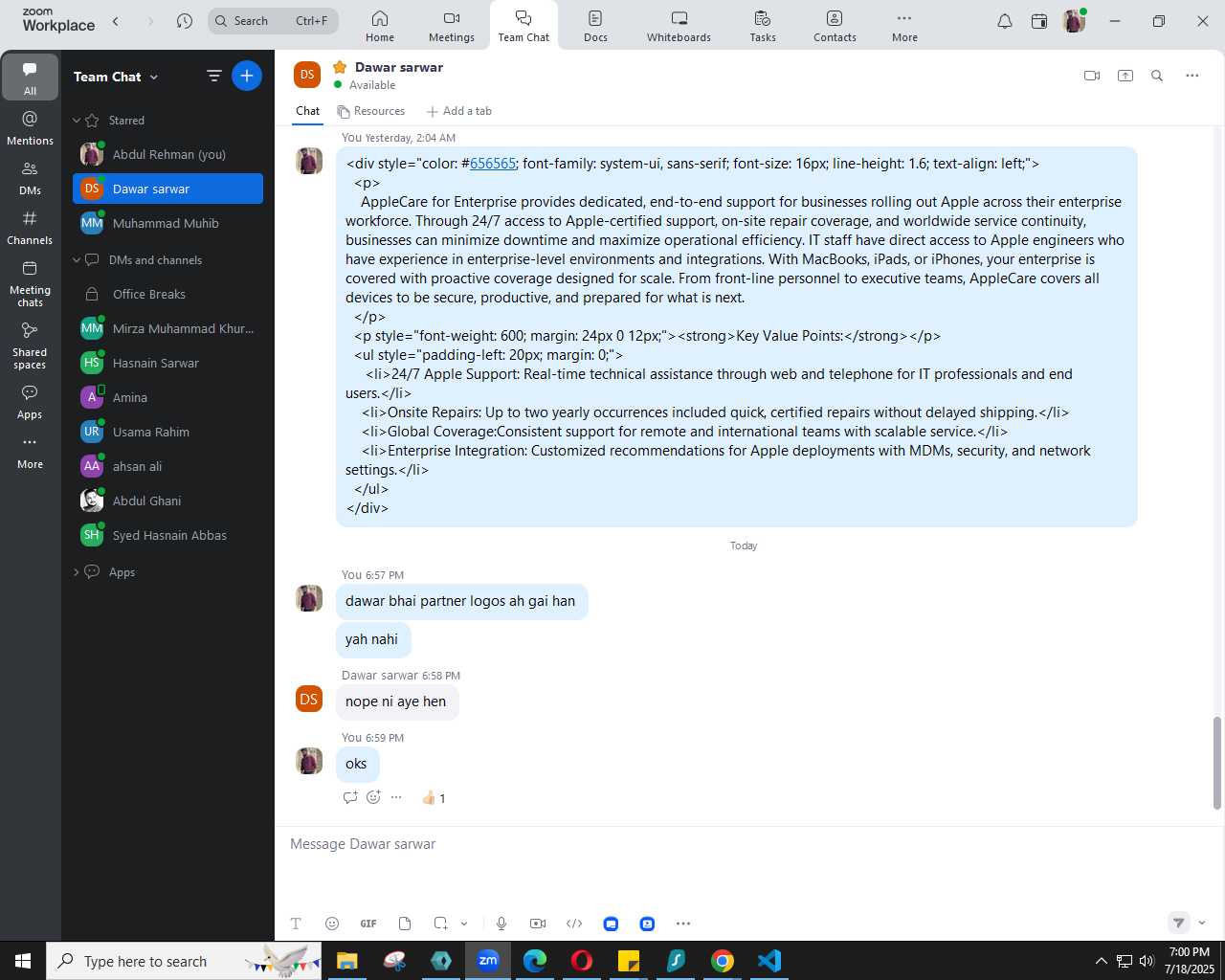Open Apps in the left sidebar
The height and width of the screenshot is (980, 1225).
[x=30, y=402]
